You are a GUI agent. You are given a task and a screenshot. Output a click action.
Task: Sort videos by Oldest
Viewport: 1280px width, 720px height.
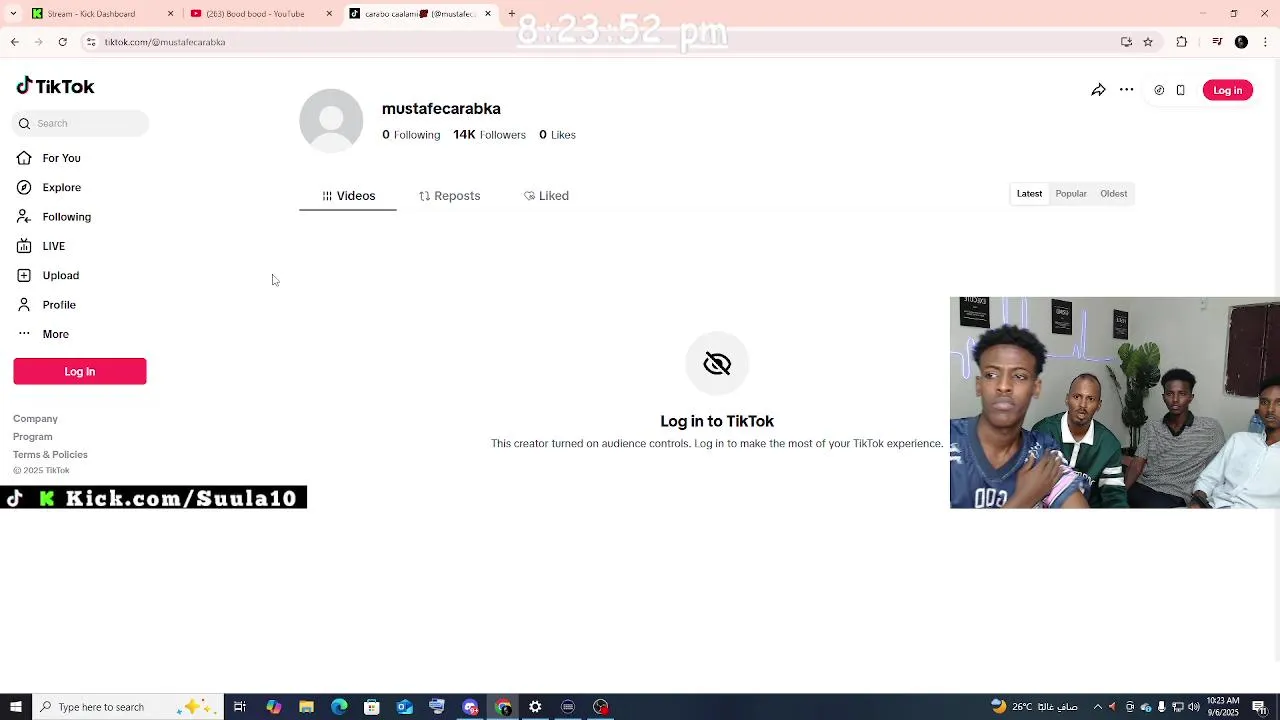[1113, 194]
